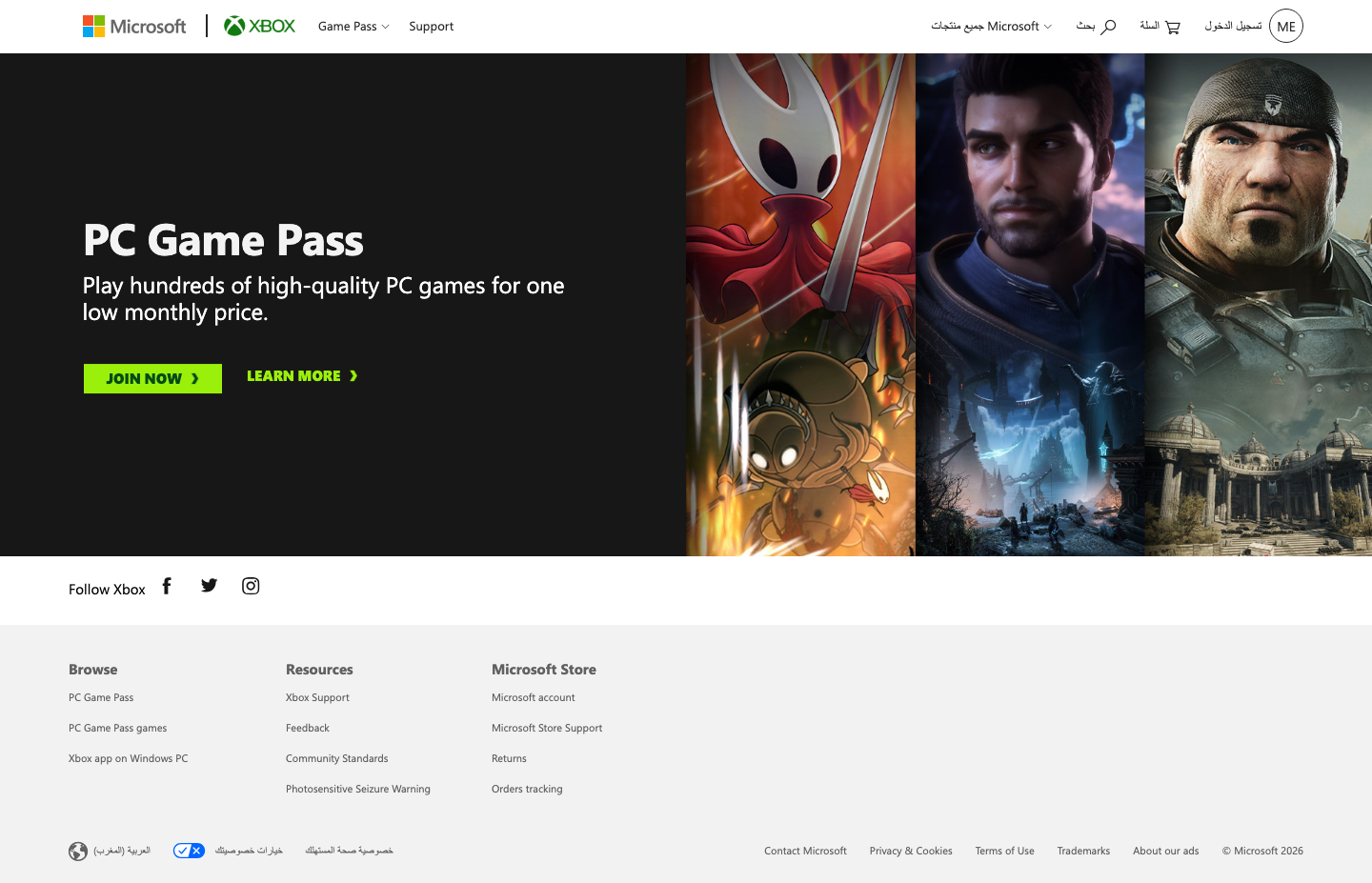Open the Xbox logo home link
Image resolution: width=1372 pixels, height=883 pixels.
pyautogui.click(x=259, y=27)
